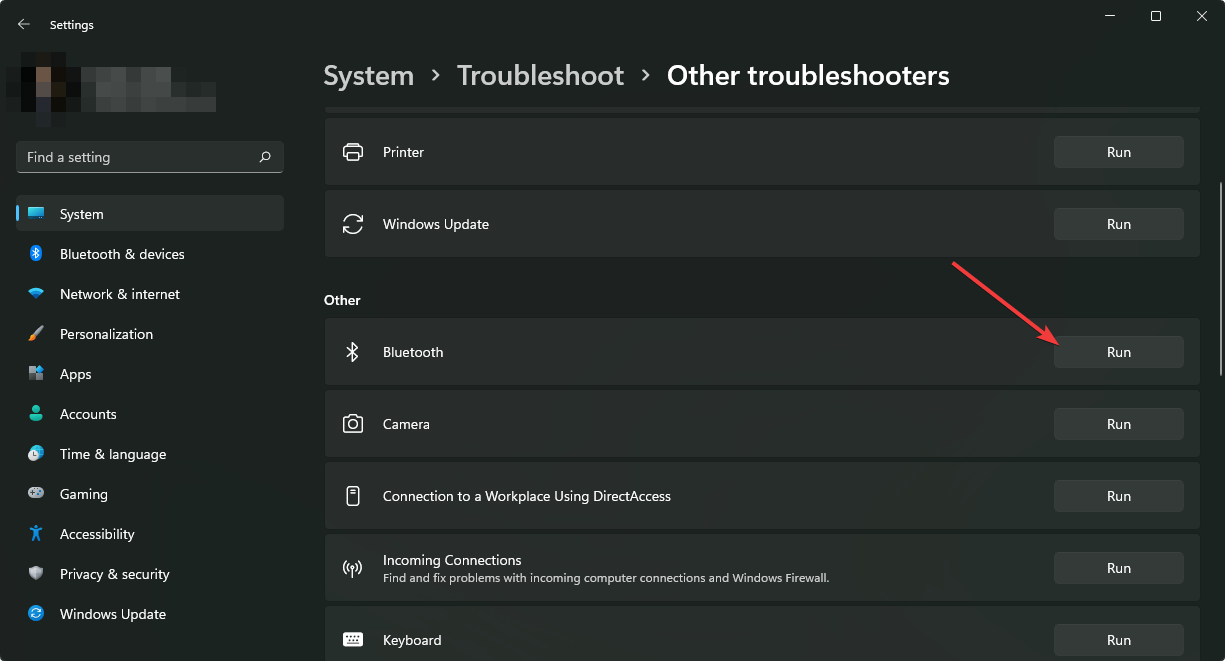Image resolution: width=1225 pixels, height=661 pixels.
Task: Click the Bluetooth & devices sidebar icon
Action: coord(36,254)
